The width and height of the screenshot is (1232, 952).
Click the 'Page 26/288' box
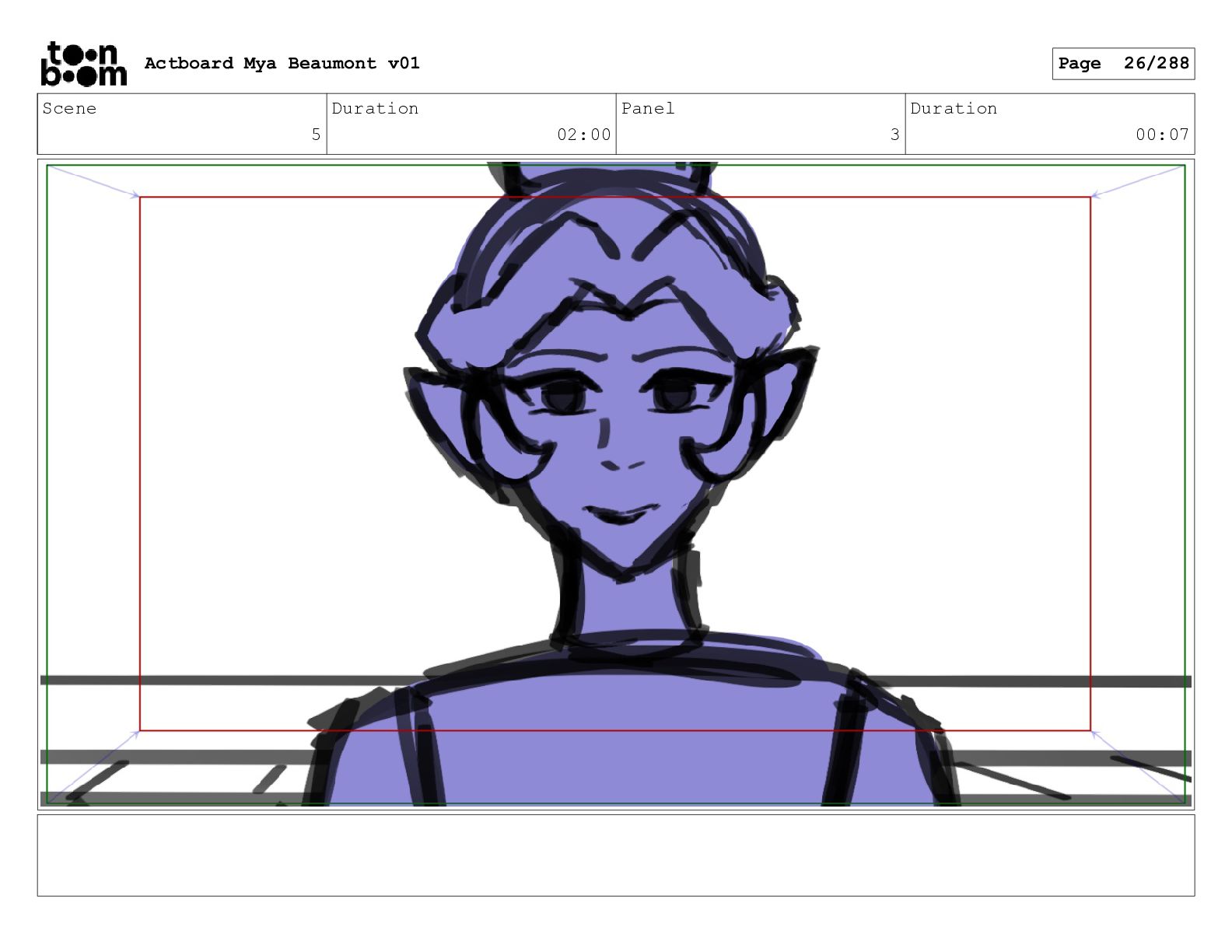click(x=1123, y=64)
